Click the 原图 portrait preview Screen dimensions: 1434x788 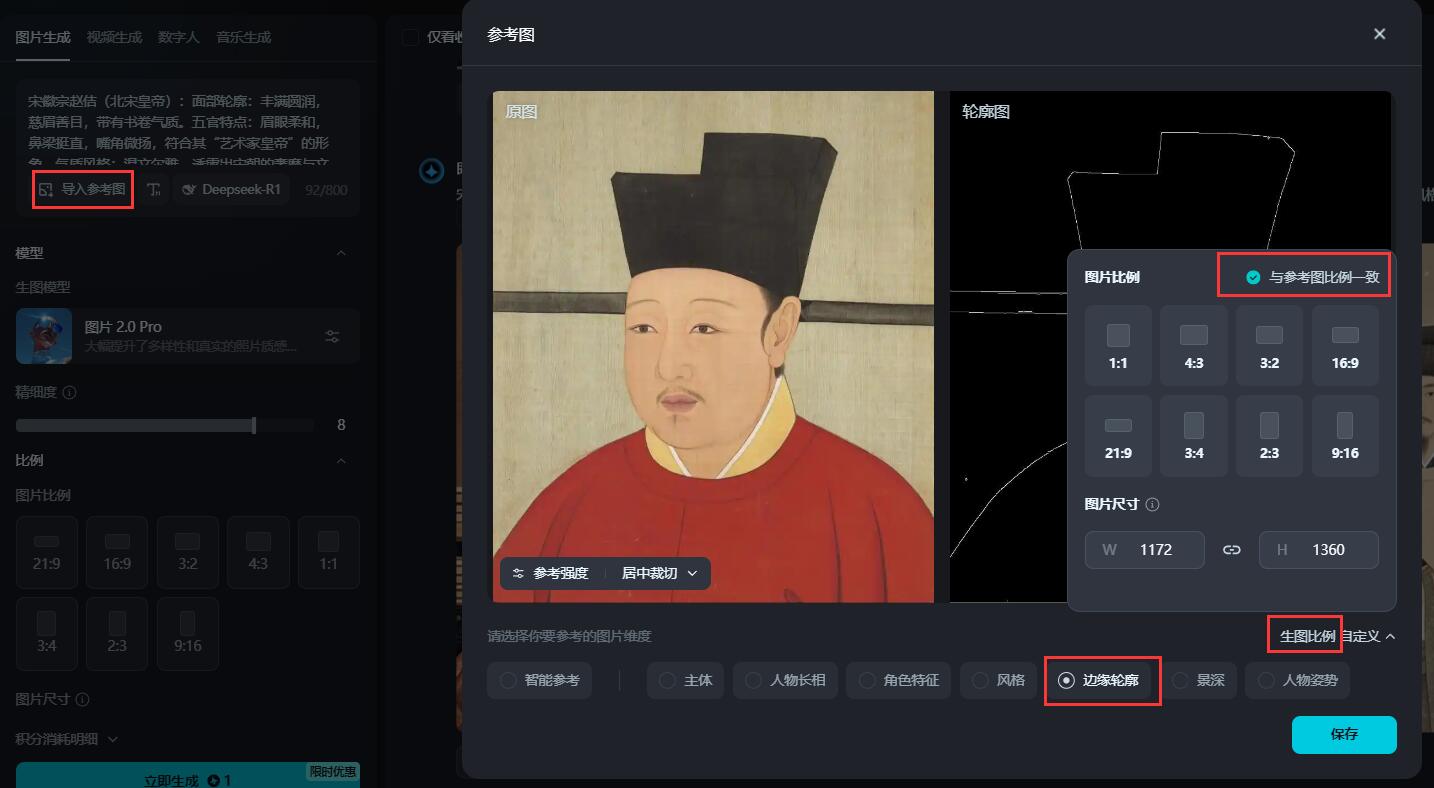pos(713,347)
